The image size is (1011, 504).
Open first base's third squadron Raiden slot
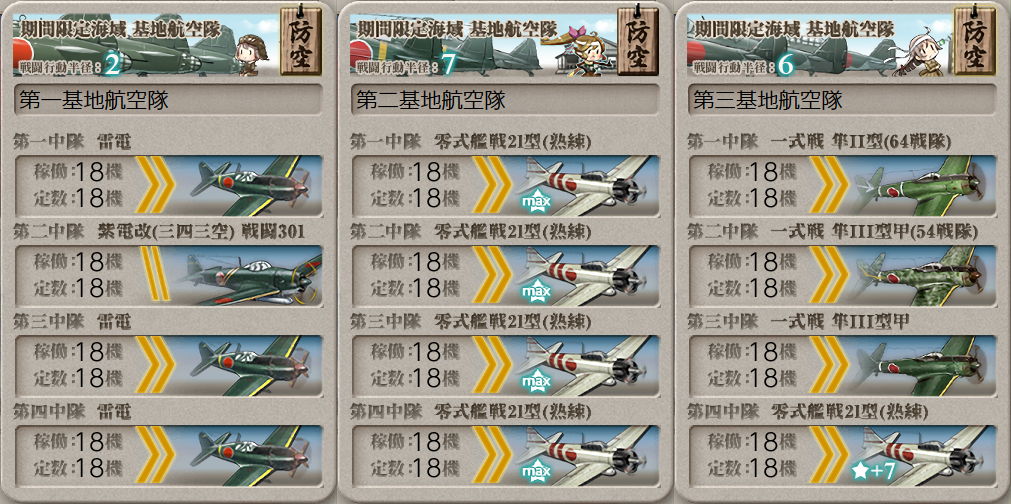168,365
